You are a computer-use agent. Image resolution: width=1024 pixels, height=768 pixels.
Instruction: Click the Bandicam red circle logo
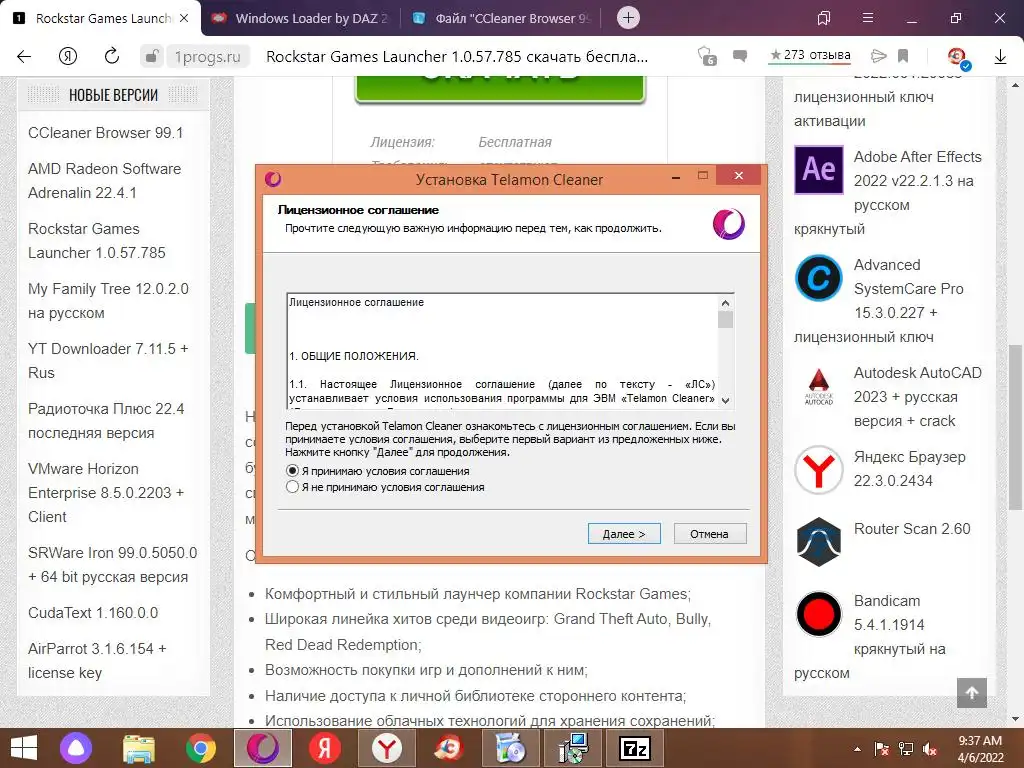coord(818,613)
